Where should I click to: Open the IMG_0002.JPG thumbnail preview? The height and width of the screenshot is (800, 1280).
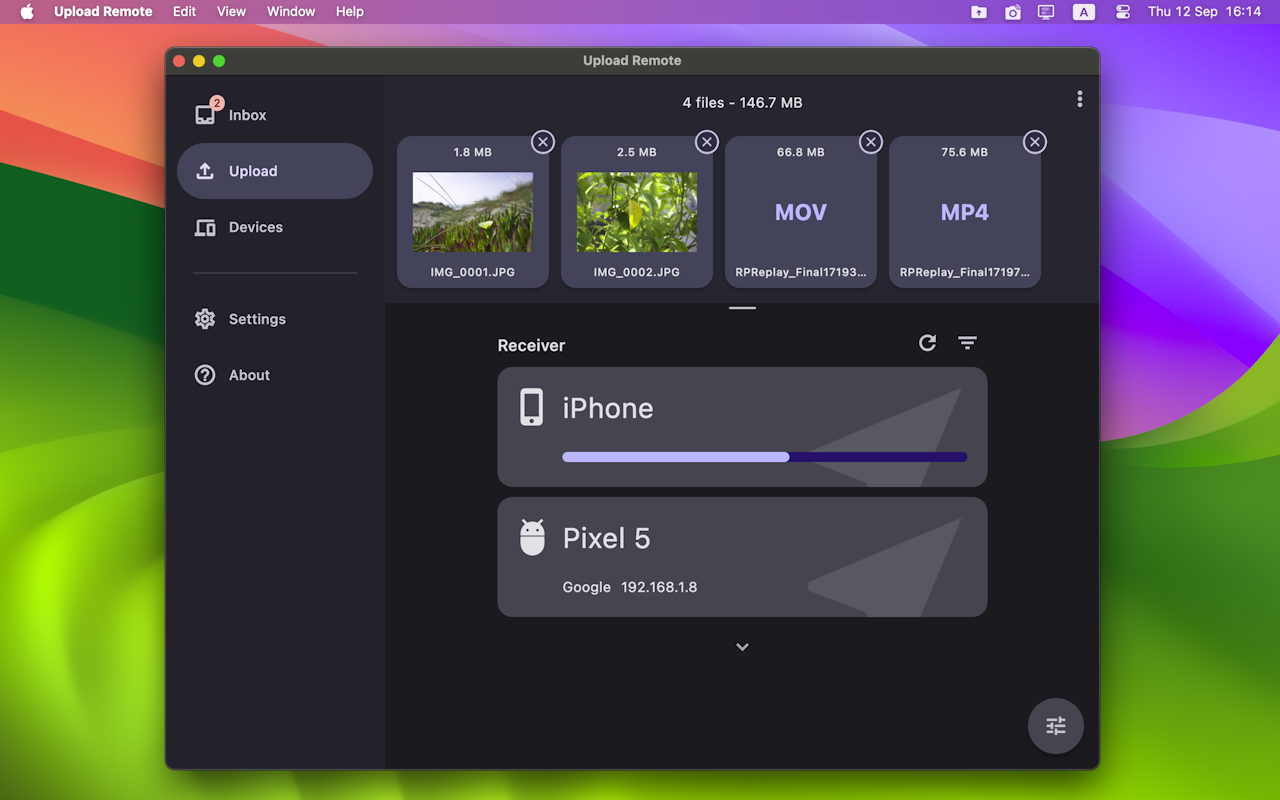point(636,212)
